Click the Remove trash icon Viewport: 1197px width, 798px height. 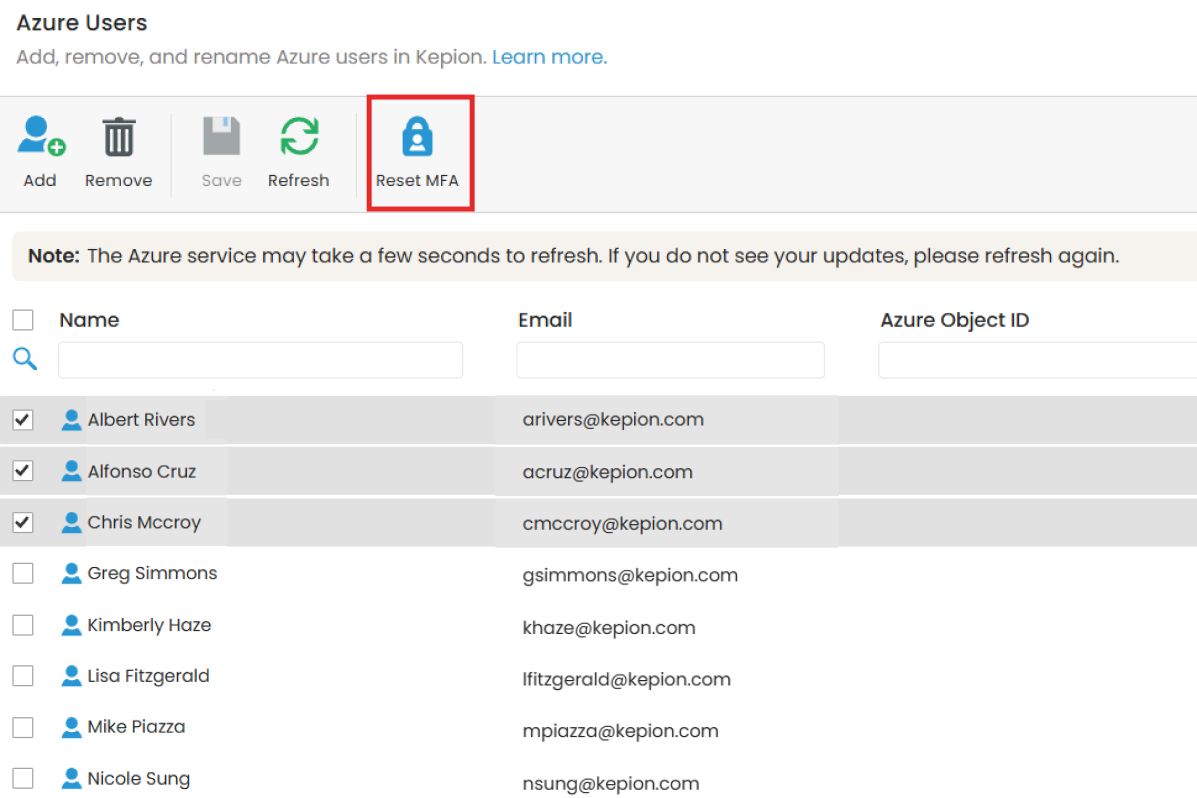click(119, 137)
